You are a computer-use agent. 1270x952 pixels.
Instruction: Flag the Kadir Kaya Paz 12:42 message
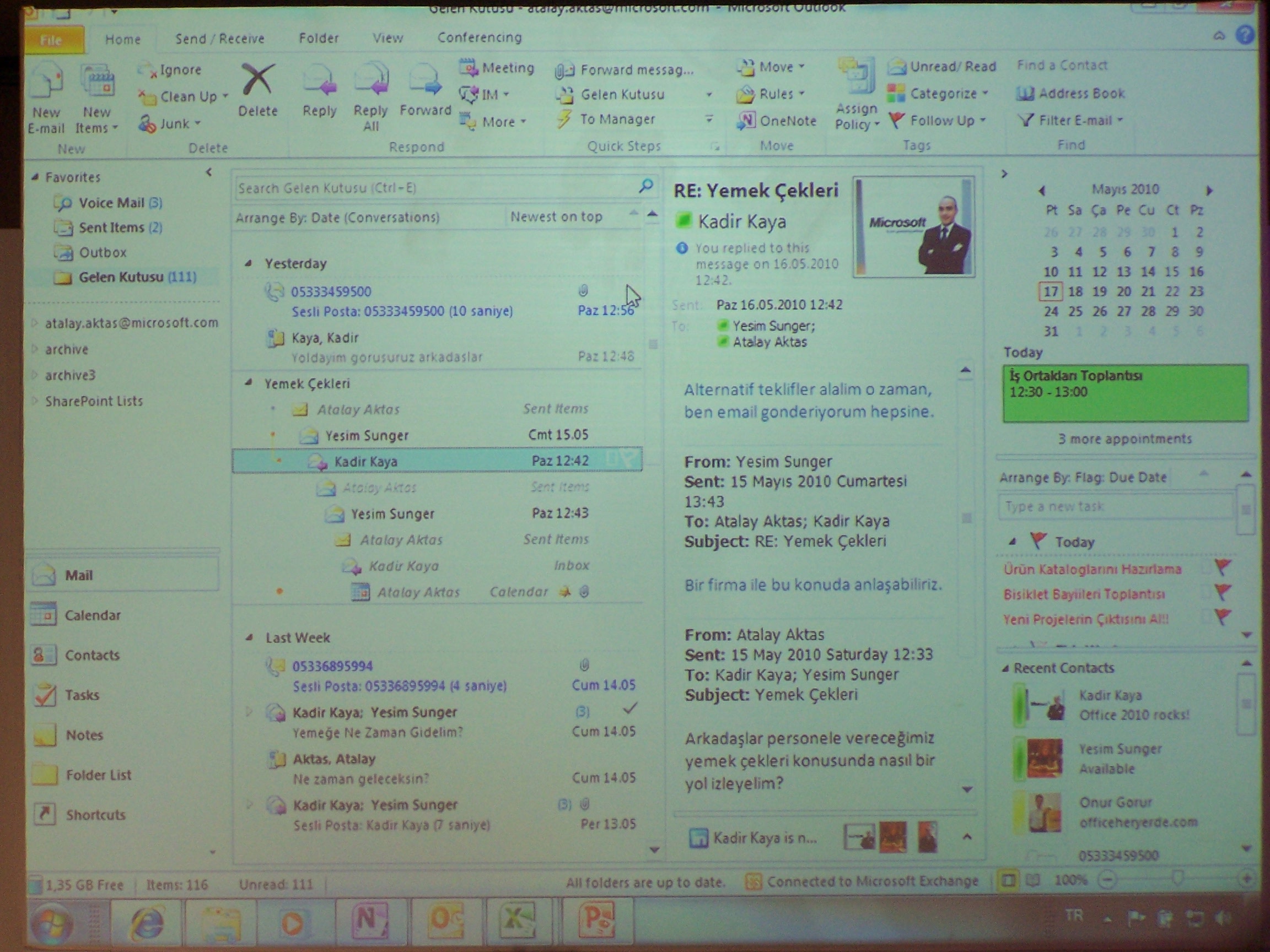pos(631,459)
